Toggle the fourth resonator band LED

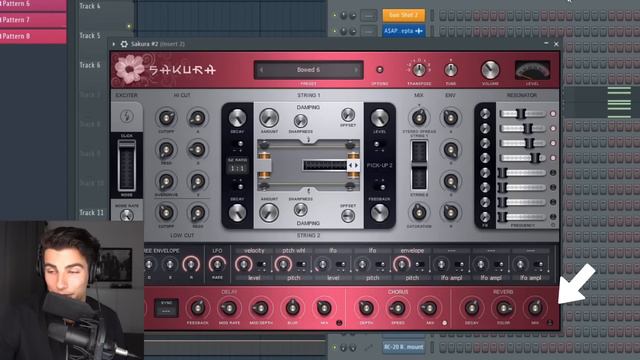553,158
